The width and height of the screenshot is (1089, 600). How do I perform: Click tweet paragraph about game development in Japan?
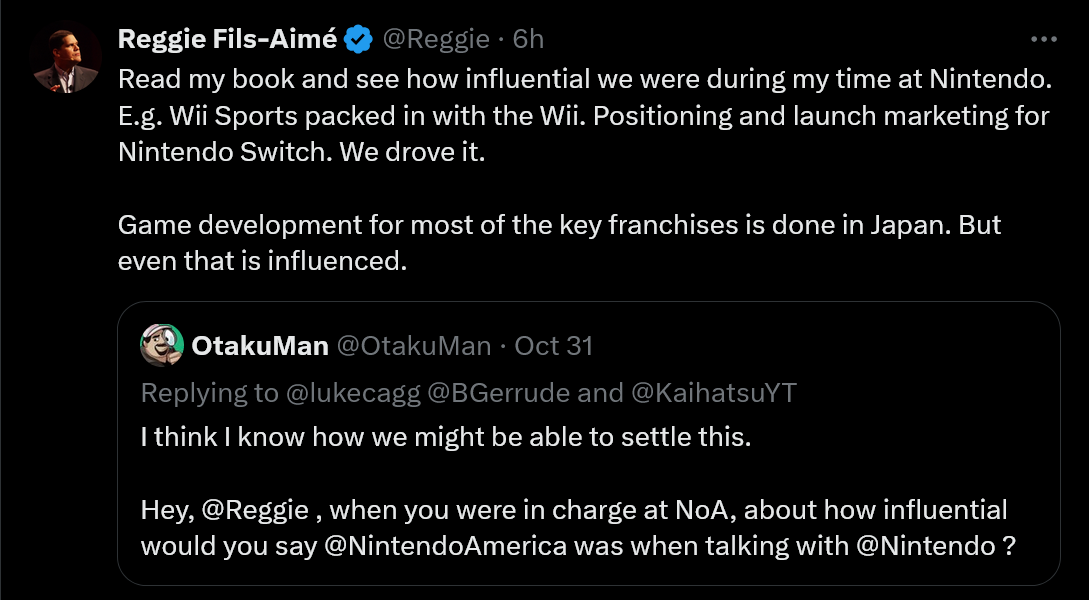click(x=559, y=226)
